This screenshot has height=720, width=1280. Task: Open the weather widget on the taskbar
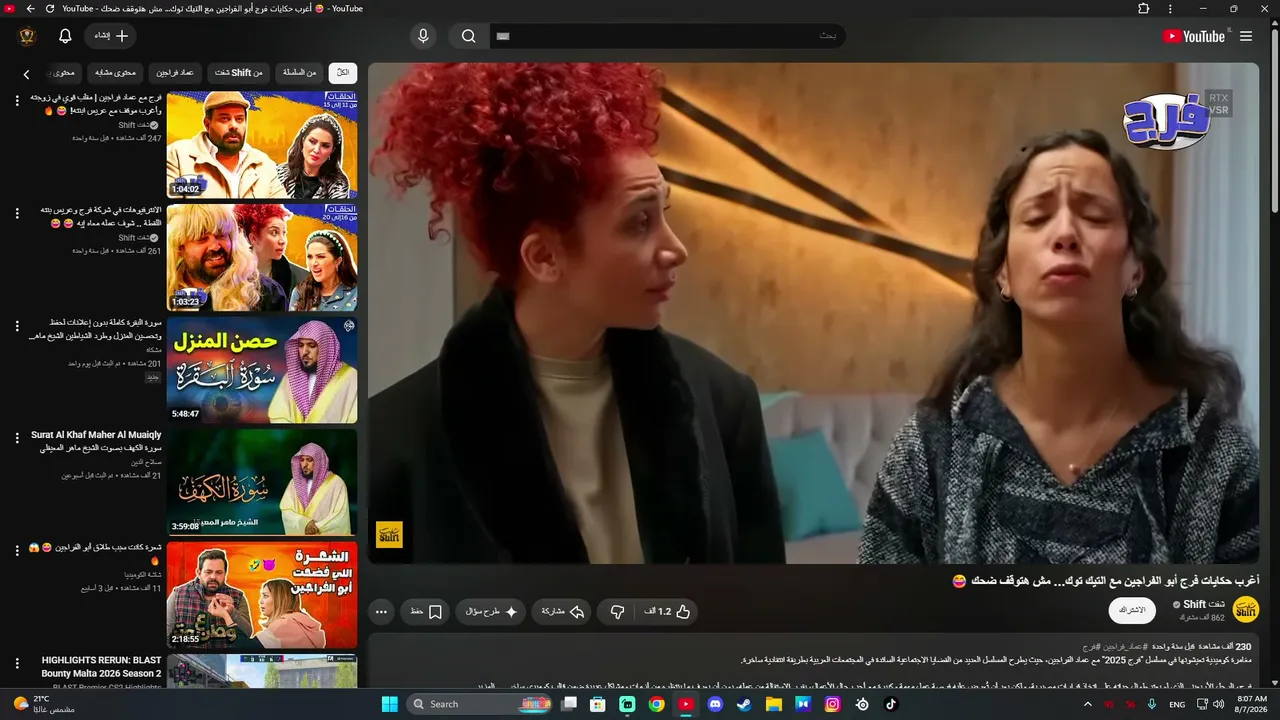click(x=43, y=704)
